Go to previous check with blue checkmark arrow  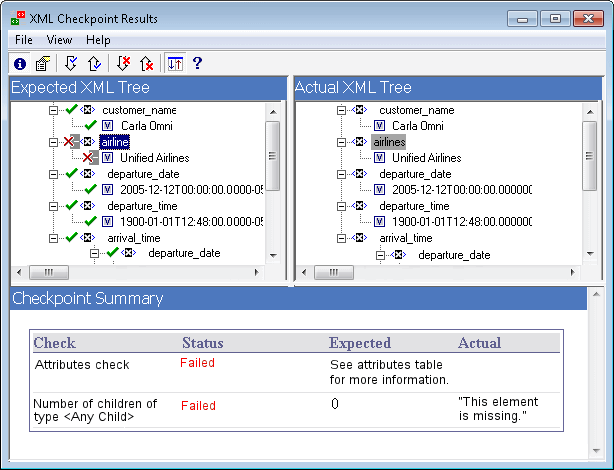click(93, 64)
